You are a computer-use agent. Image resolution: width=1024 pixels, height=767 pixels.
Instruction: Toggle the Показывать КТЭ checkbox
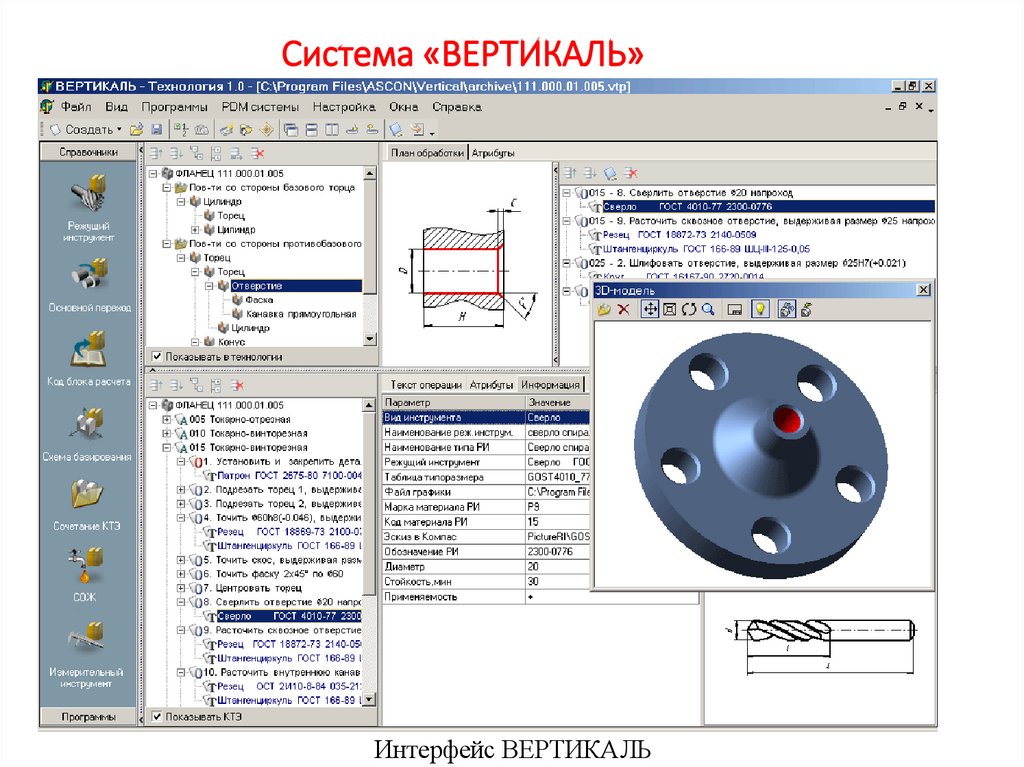point(157,717)
